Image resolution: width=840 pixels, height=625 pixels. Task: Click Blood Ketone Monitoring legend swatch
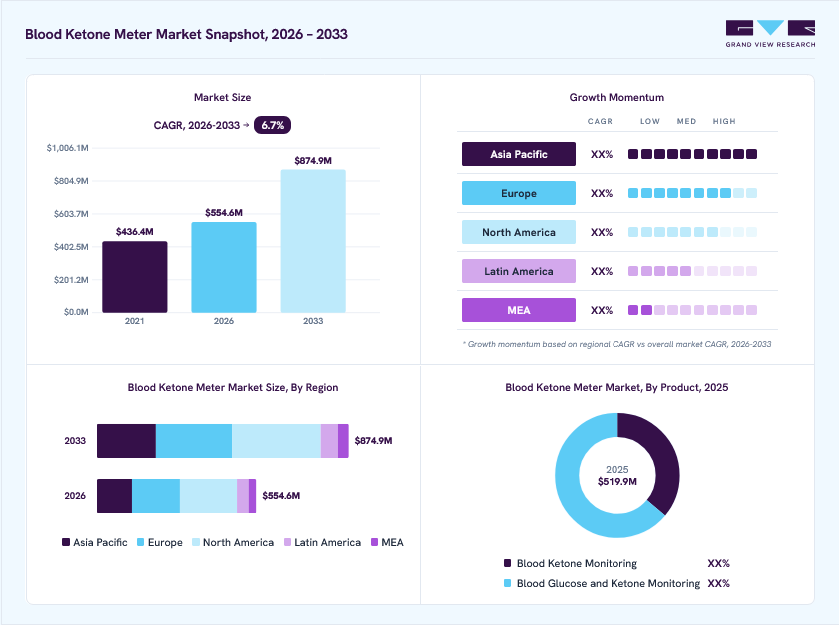[507, 563]
